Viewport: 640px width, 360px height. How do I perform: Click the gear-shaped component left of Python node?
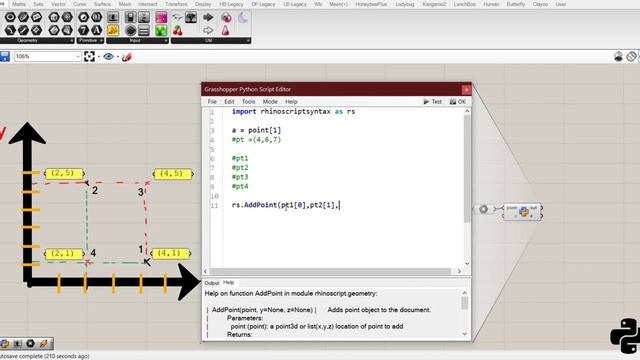(483, 209)
